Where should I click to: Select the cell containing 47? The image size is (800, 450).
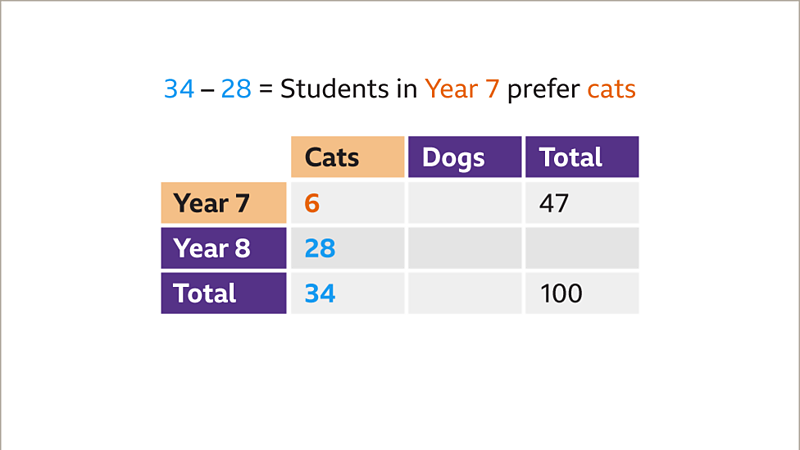pos(582,203)
